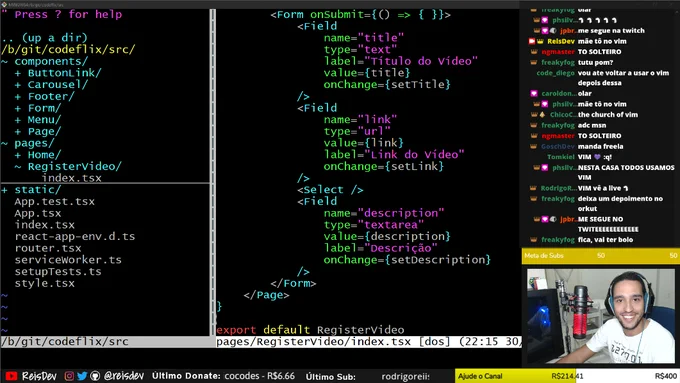Screen dimensions: 680x383
Task: Click the name="title" attribute line
Action: click(364, 38)
